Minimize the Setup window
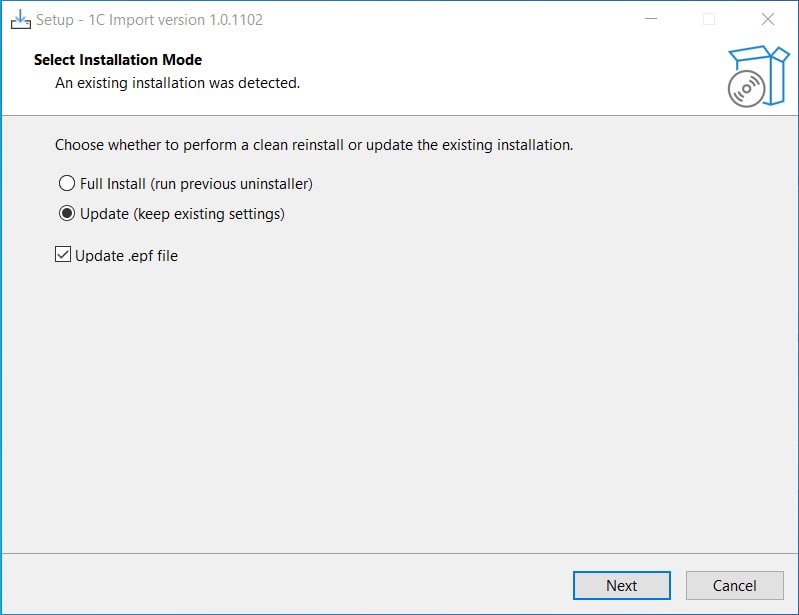The image size is (799, 615). point(651,19)
